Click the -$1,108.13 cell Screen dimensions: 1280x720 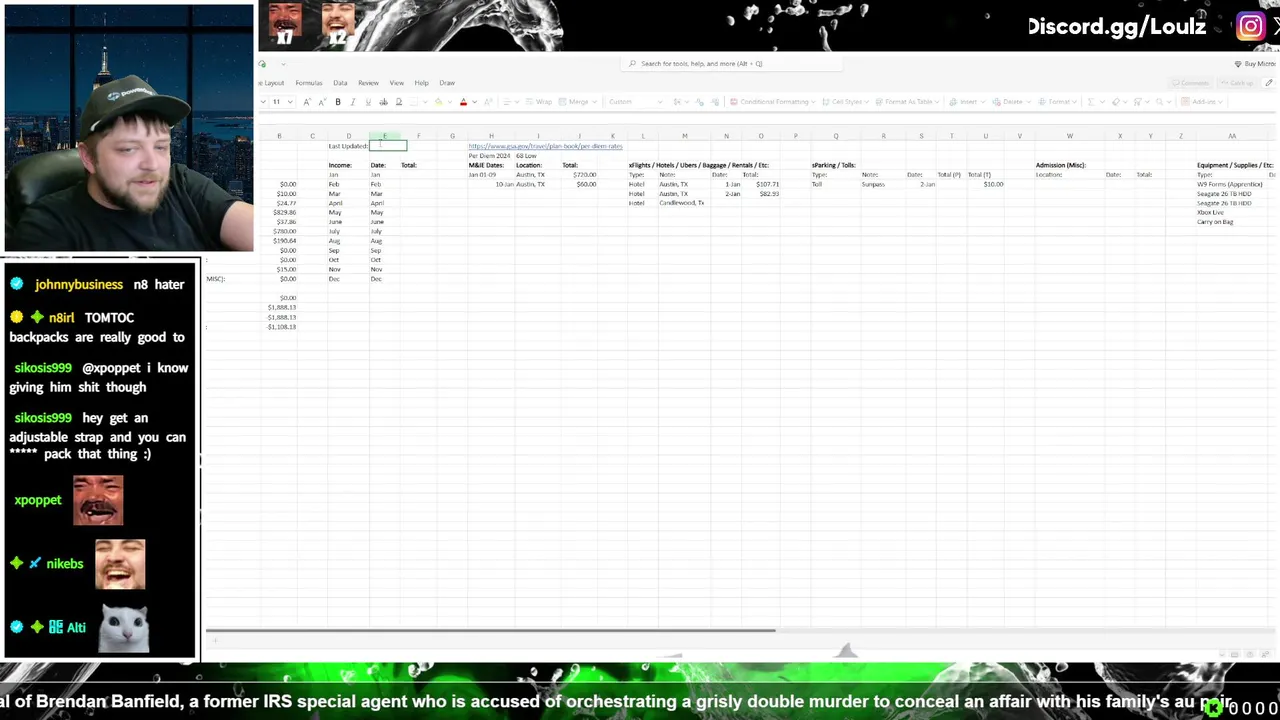(281, 327)
